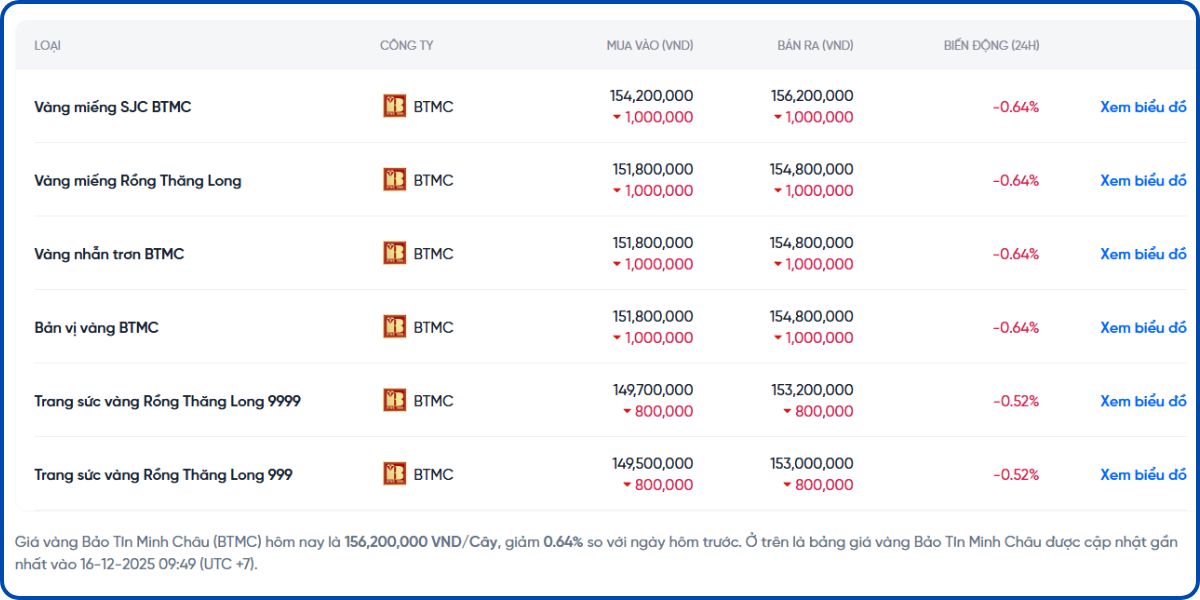This screenshot has height=600, width=1200.
Task: Click BTMC logo in Trang sức 9999 row
Action: point(395,400)
